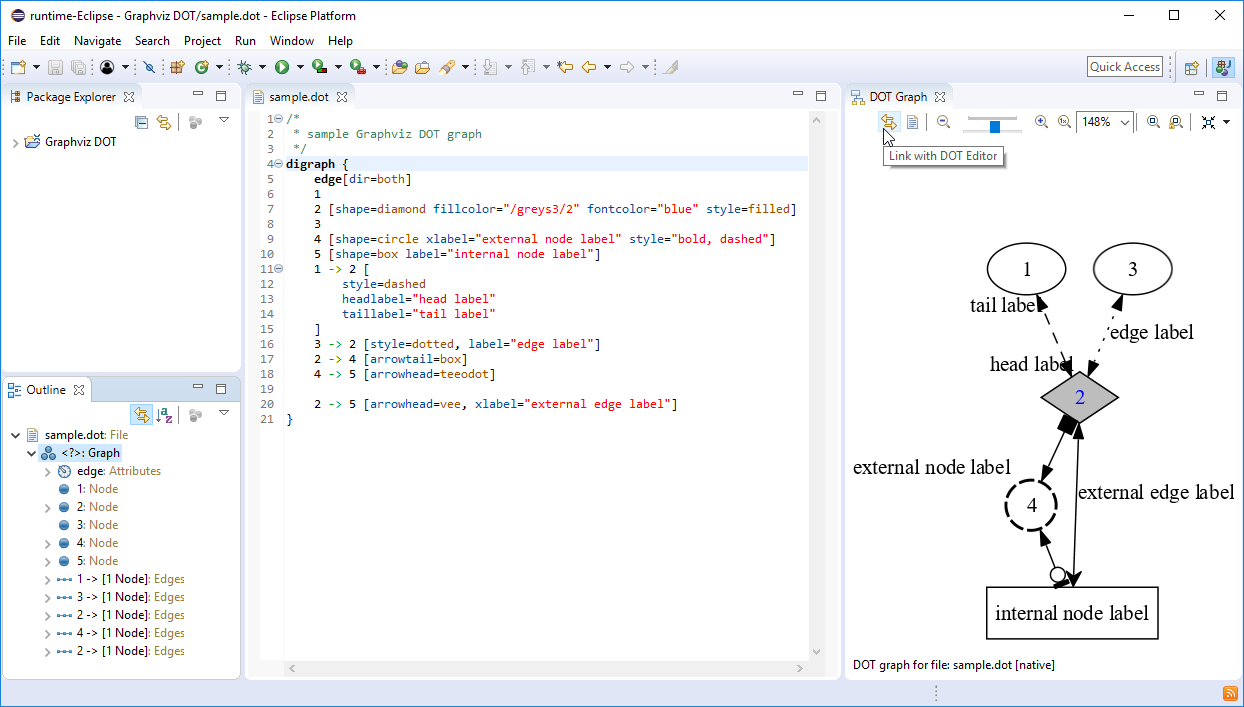
Task: Select "5: Node" in the Outline tree
Action: [97, 561]
